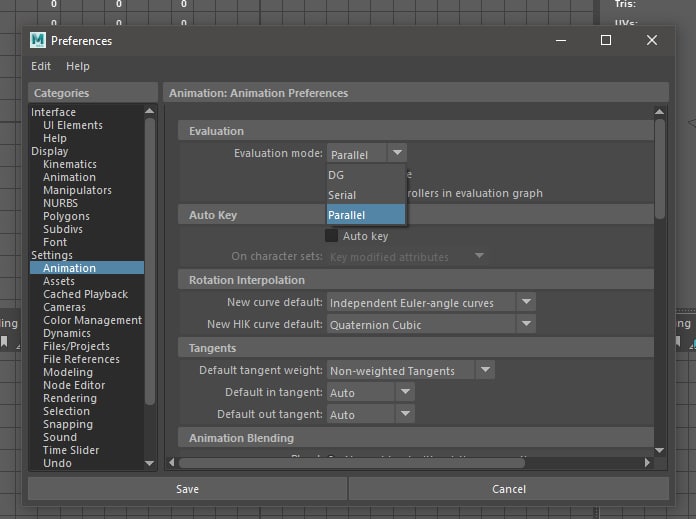Select highlighted Animation under Settings
696x519 pixels.
point(87,268)
